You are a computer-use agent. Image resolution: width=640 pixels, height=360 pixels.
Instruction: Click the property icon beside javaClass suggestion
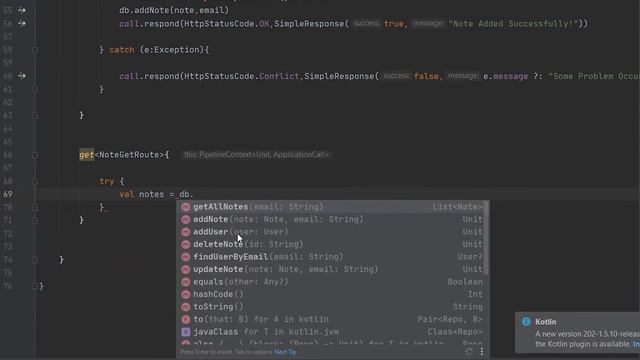(x=186, y=332)
